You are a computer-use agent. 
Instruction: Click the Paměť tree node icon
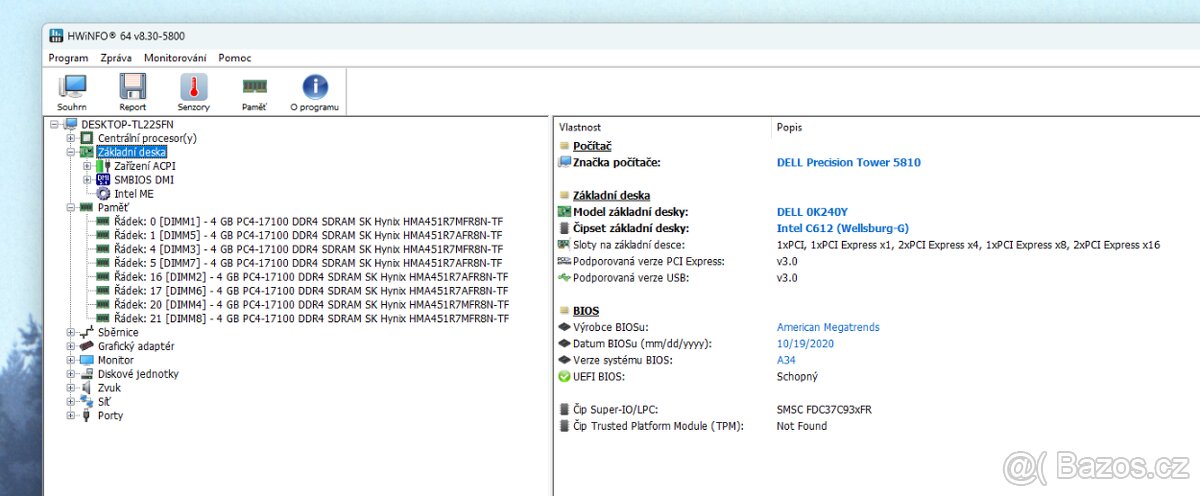coord(87,207)
